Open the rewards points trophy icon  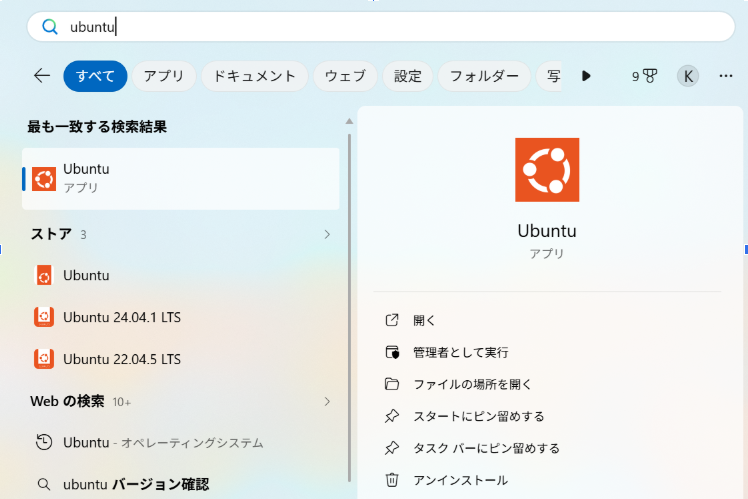[x=644, y=76]
